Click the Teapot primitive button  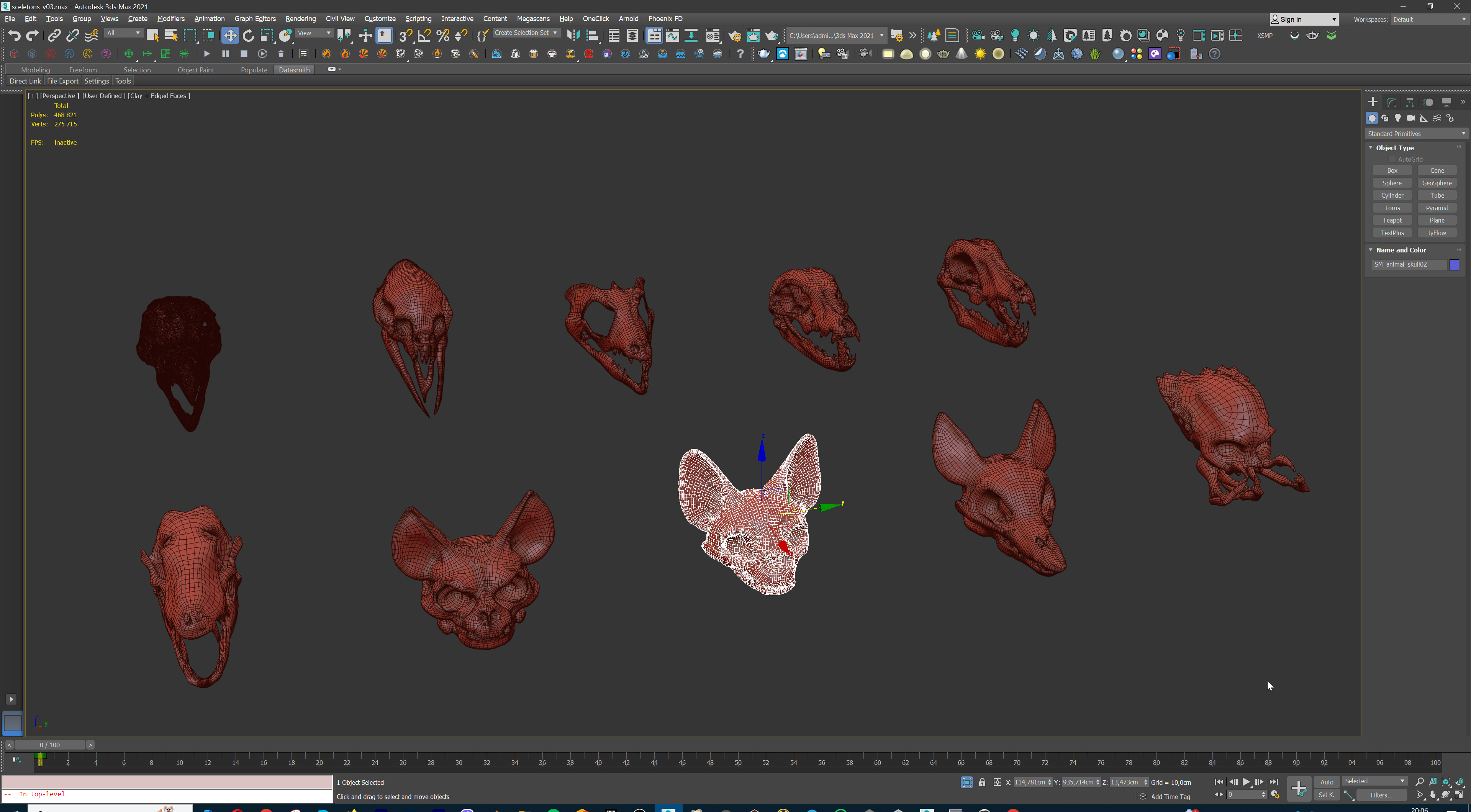tap(1392, 220)
